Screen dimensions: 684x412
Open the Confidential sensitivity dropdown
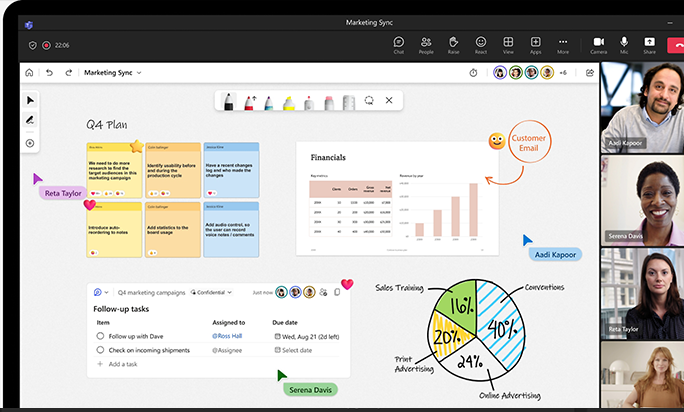click(x=211, y=292)
